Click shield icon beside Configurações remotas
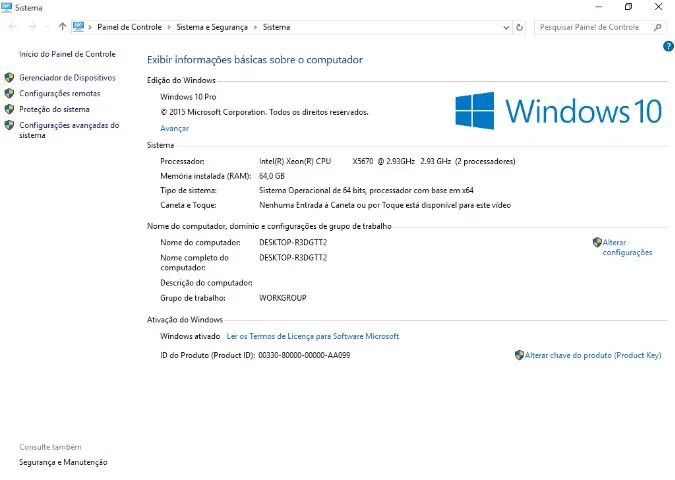This screenshot has height=480, width=675. coord(9,93)
